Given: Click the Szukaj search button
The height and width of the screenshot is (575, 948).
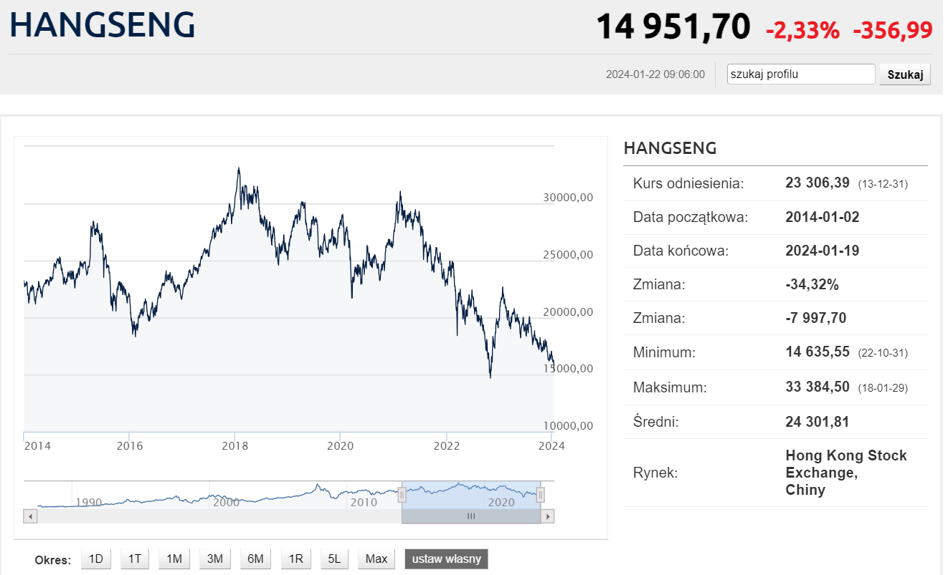Looking at the screenshot, I should (x=904, y=74).
